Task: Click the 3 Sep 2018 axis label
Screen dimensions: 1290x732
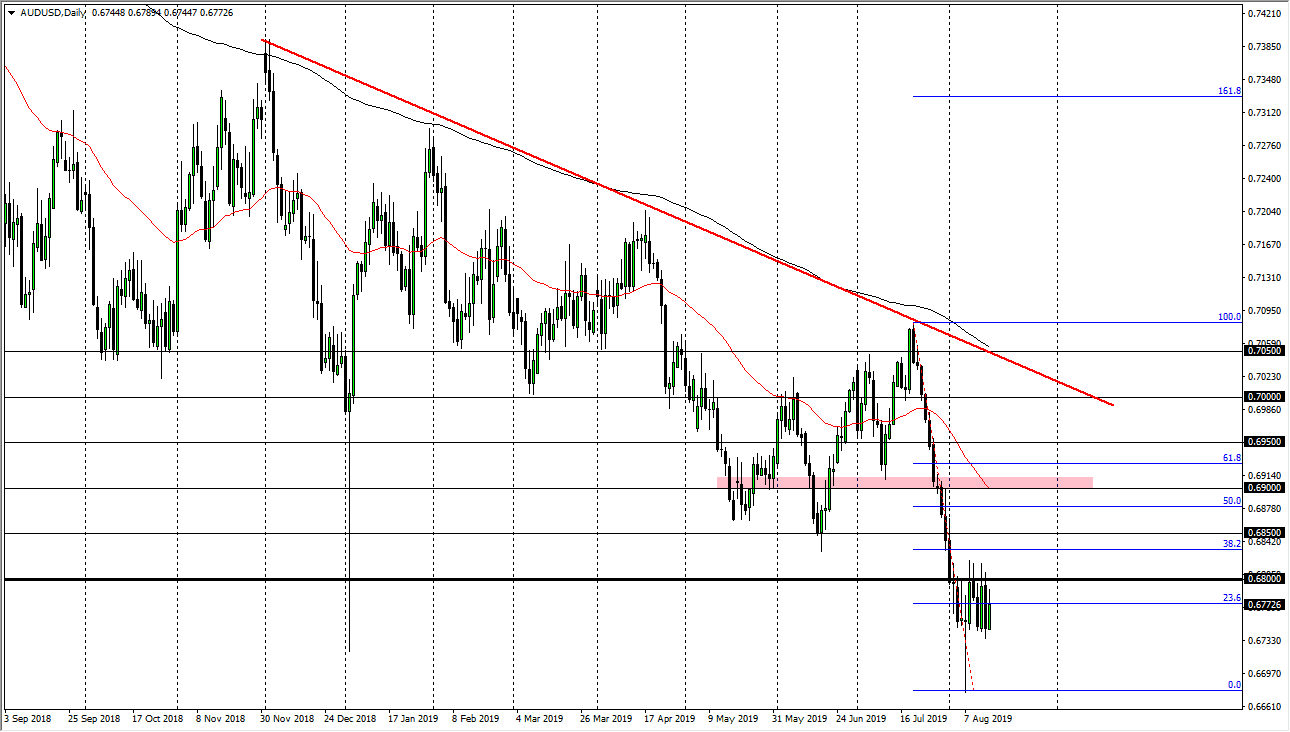Action: click(27, 718)
